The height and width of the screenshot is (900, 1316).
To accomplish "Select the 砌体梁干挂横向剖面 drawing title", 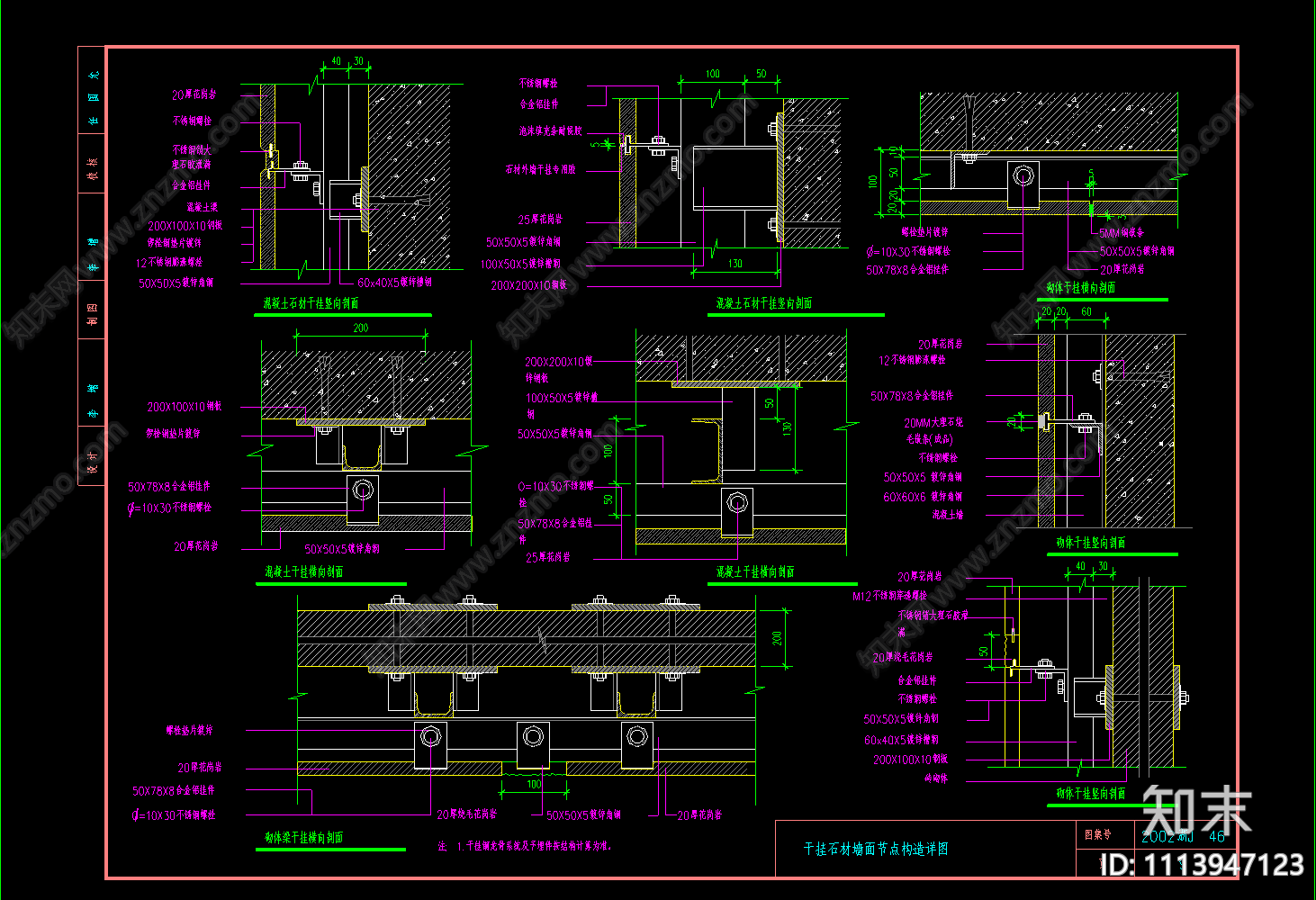I will [303, 838].
